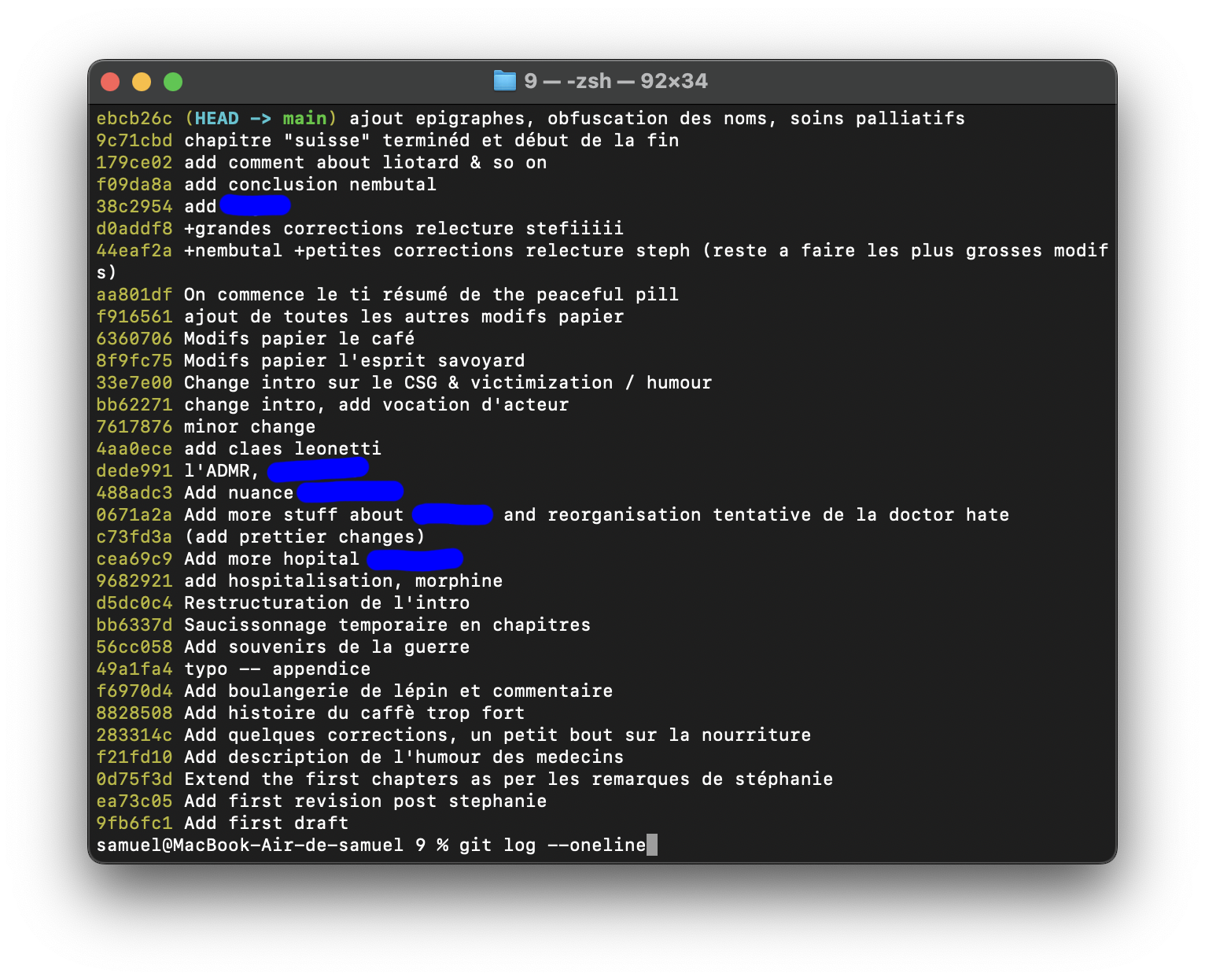This screenshot has width=1205, height=980.
Task: Click commit hash 38c2954
Action: [134, 207]
